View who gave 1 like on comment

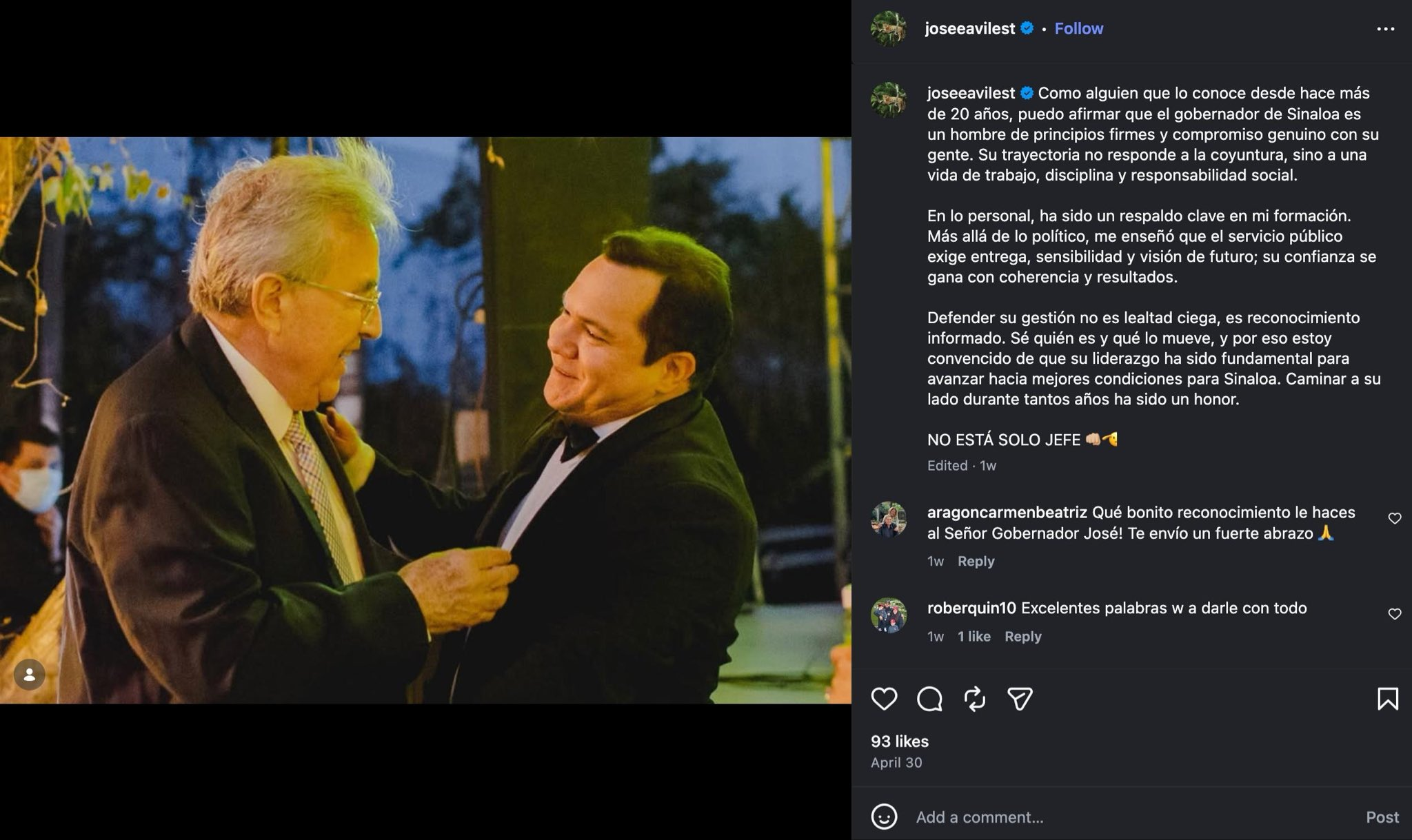pyautogui.click(x=974, y=636)
